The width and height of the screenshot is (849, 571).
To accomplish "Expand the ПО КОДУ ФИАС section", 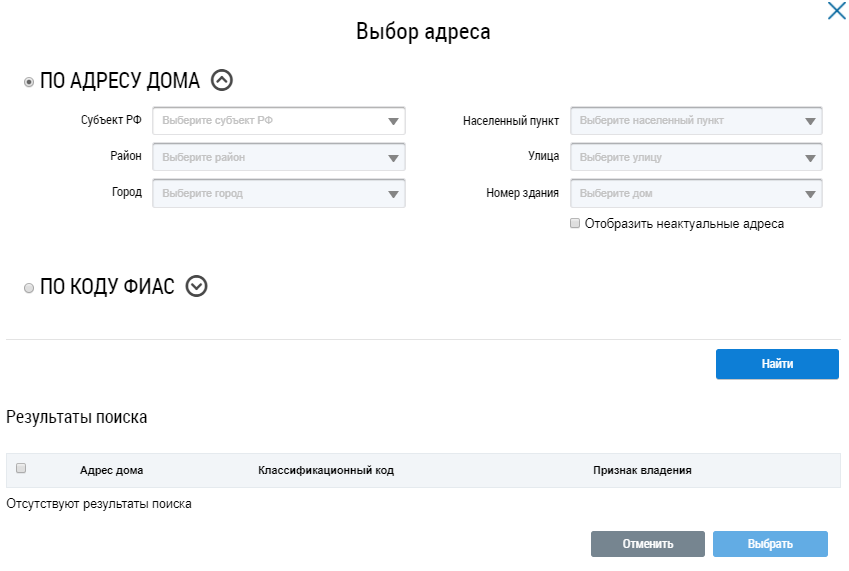I will tap(197, 287).
